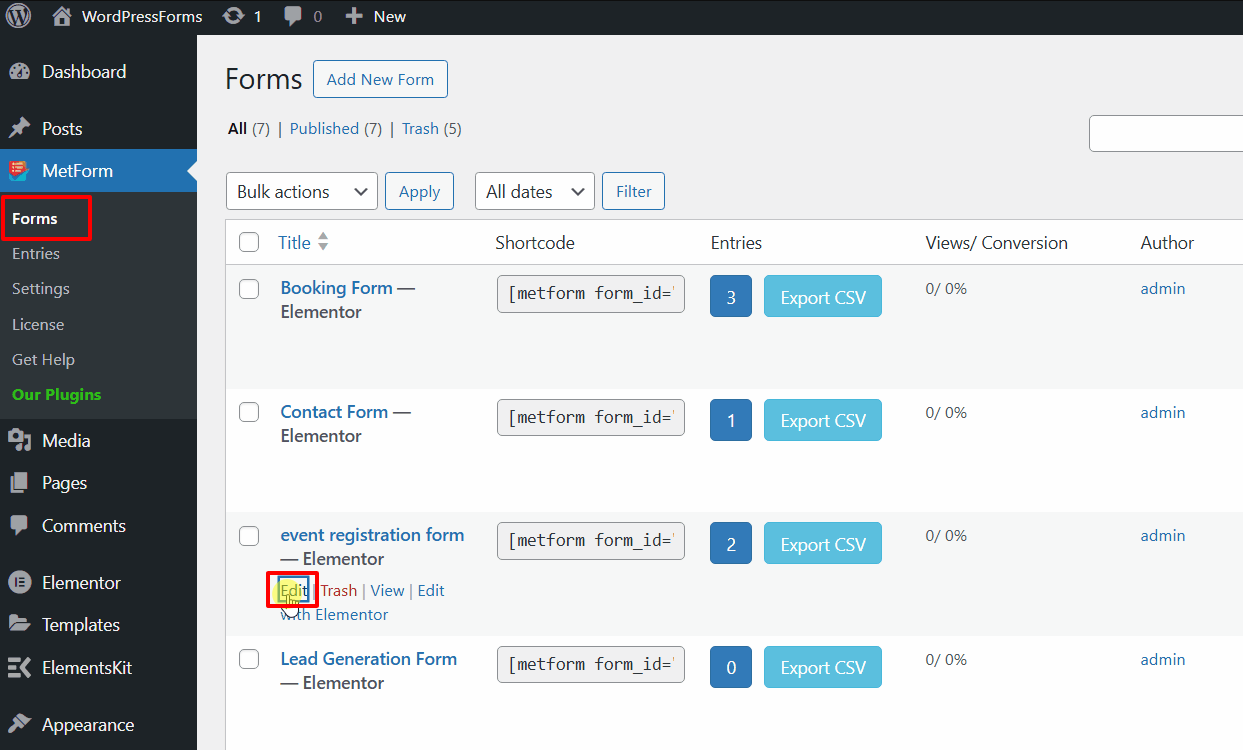This screenshot has width=1243, height=750.
Task: Click the Add New Form button
Action: pyautogui.click(x=380, y=79)
